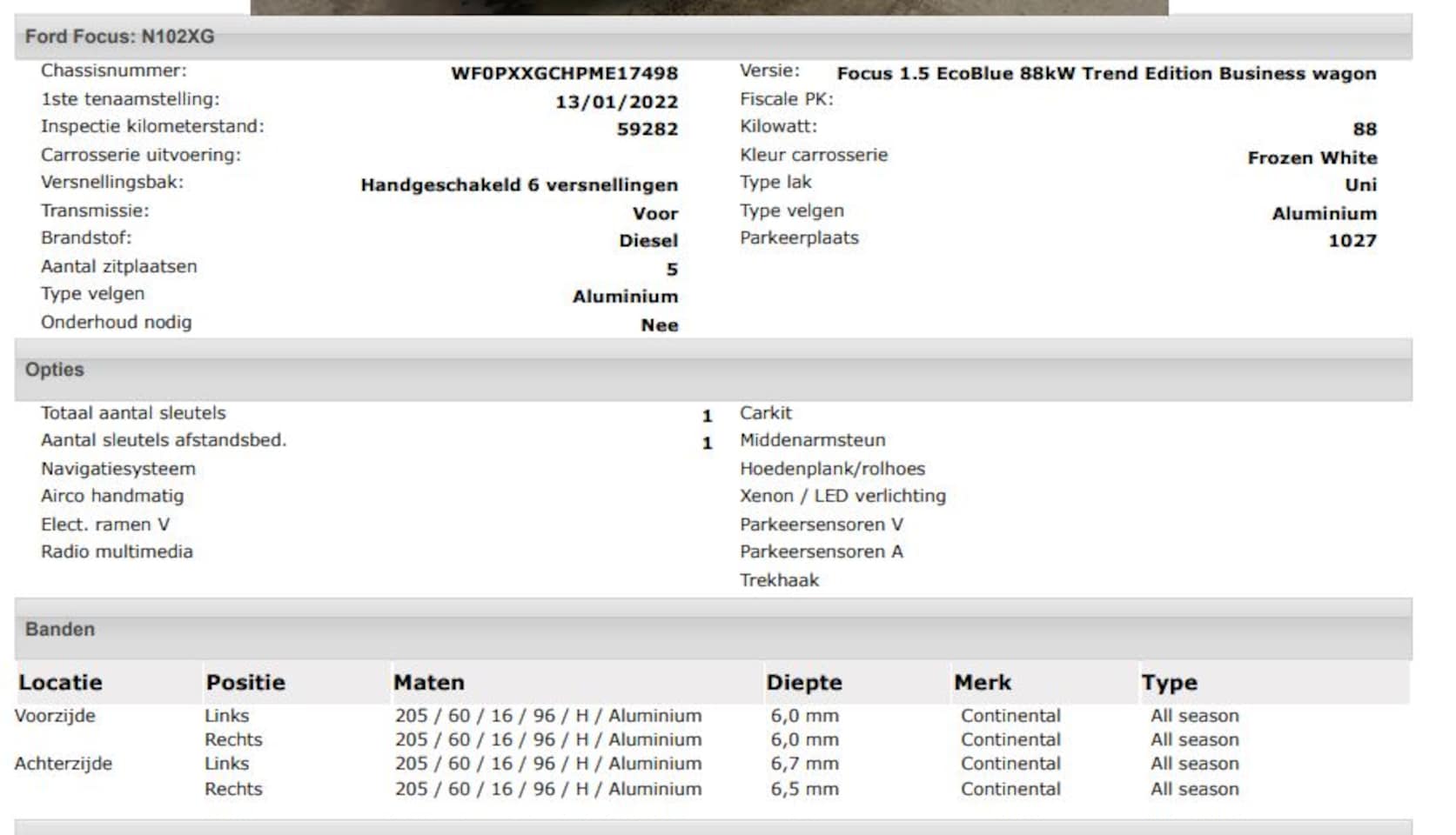1456x835 pixels.
Task: Click the Positie column header
Action: coord(245,683)
